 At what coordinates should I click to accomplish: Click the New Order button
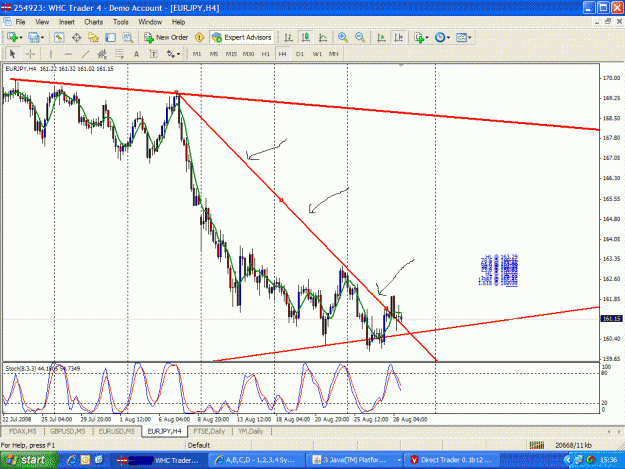(x=166, y=37)
